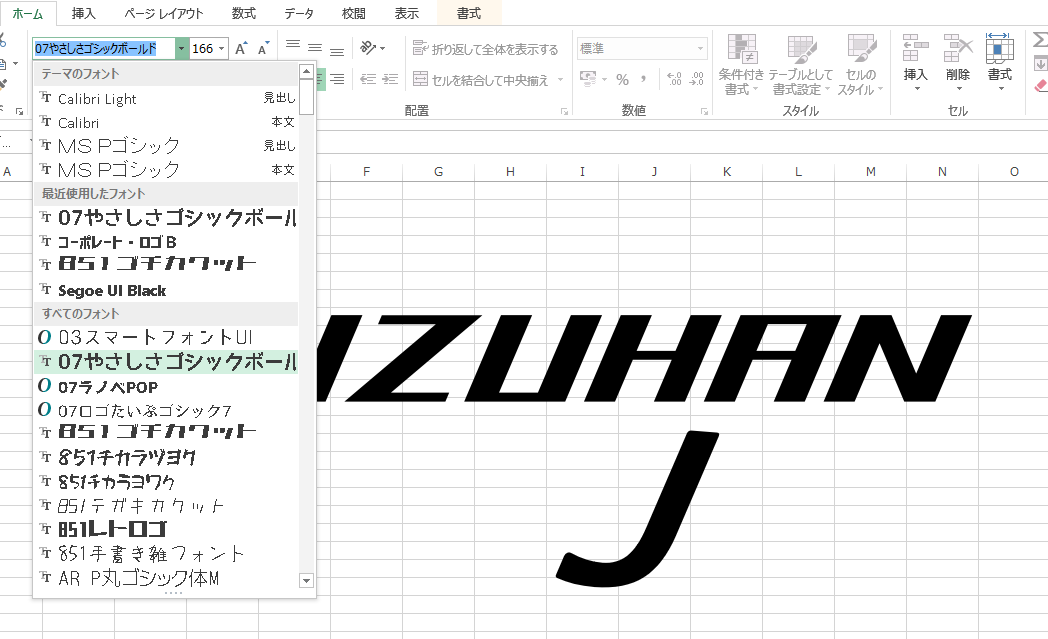
Task: Click the 挿入 (Insert Cells) icon
Action: click(915, 60)
